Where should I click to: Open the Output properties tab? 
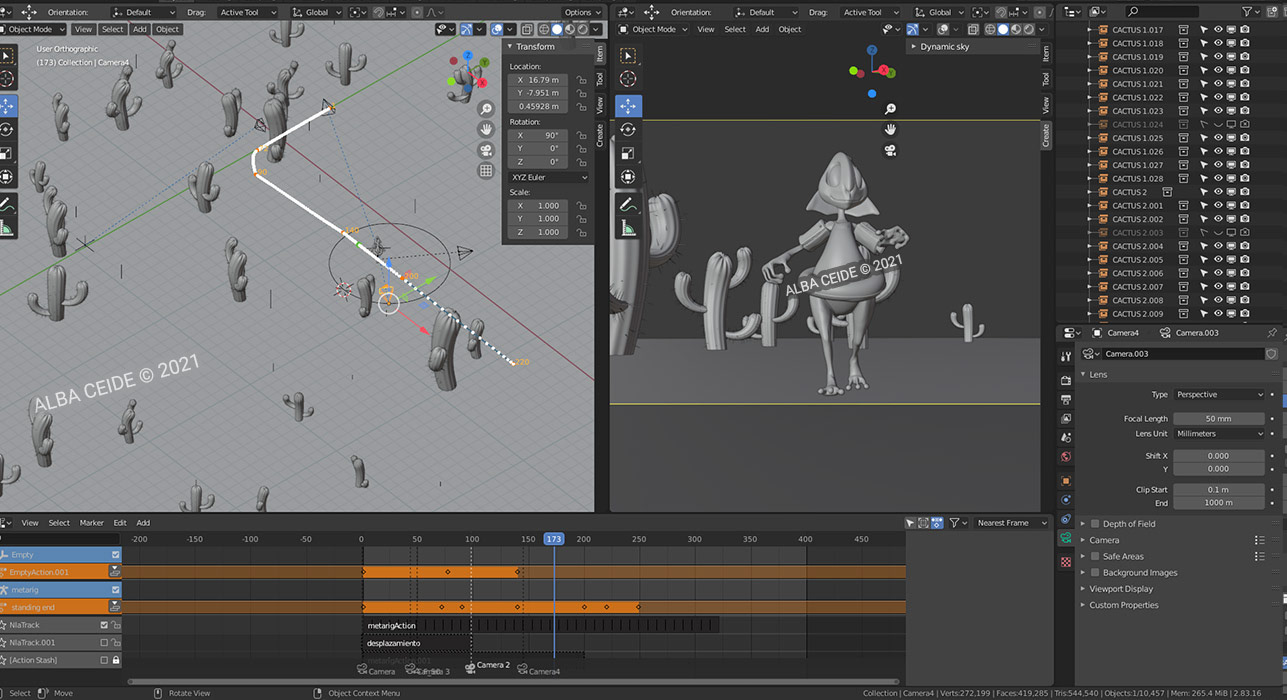pyautogui.click(x=1066, y=400)
